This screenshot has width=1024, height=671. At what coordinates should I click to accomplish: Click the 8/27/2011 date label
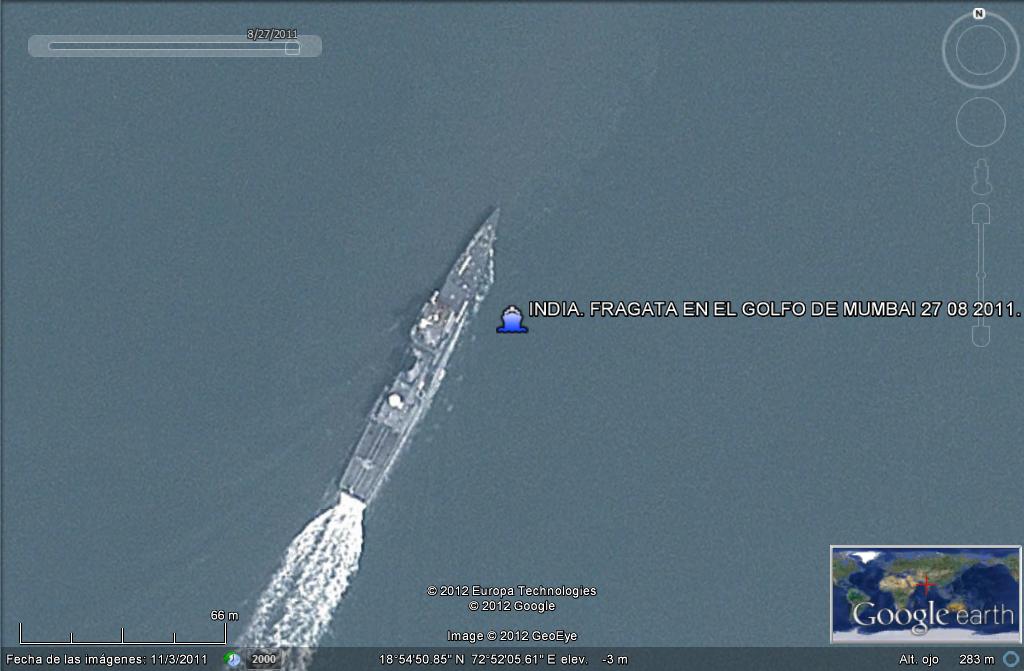coord(272,34)
